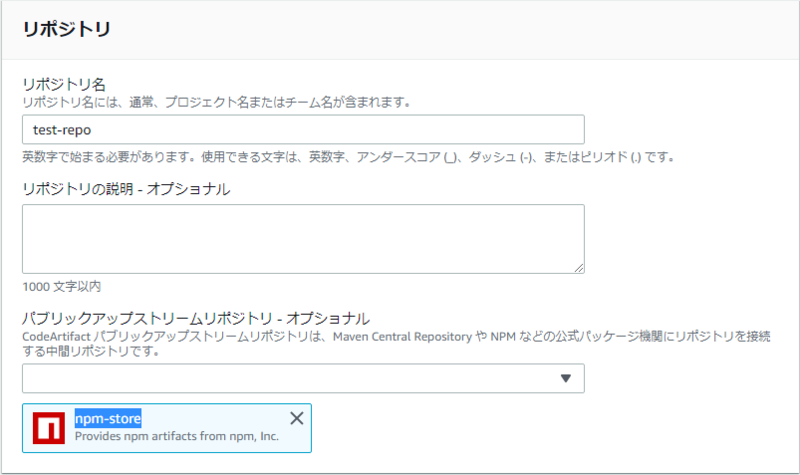Click the 1000 文字以内 hint text
This screenshot has width=800, height=475.
point(62,287)
